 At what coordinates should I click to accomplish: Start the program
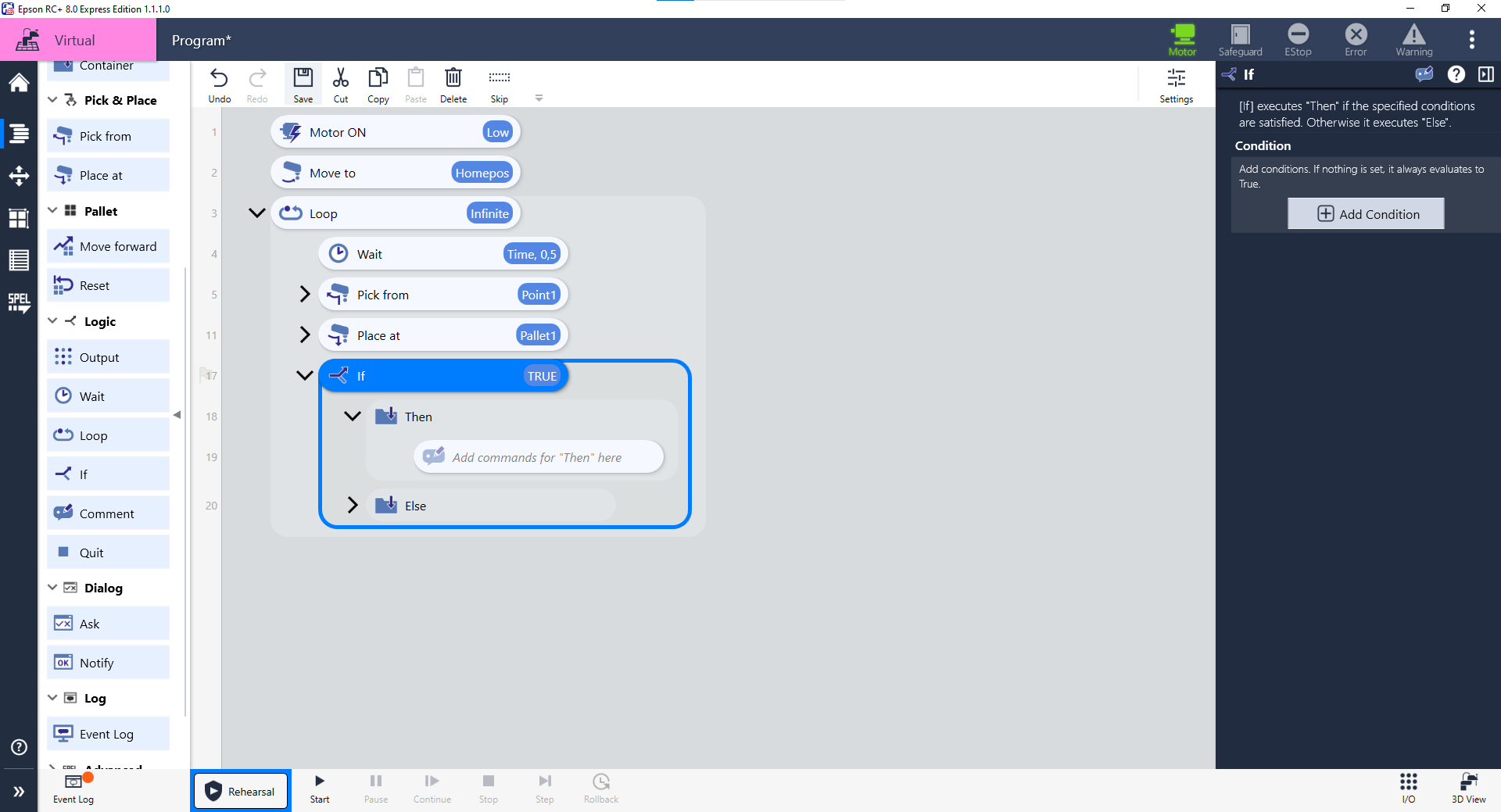tap(320, 789)
